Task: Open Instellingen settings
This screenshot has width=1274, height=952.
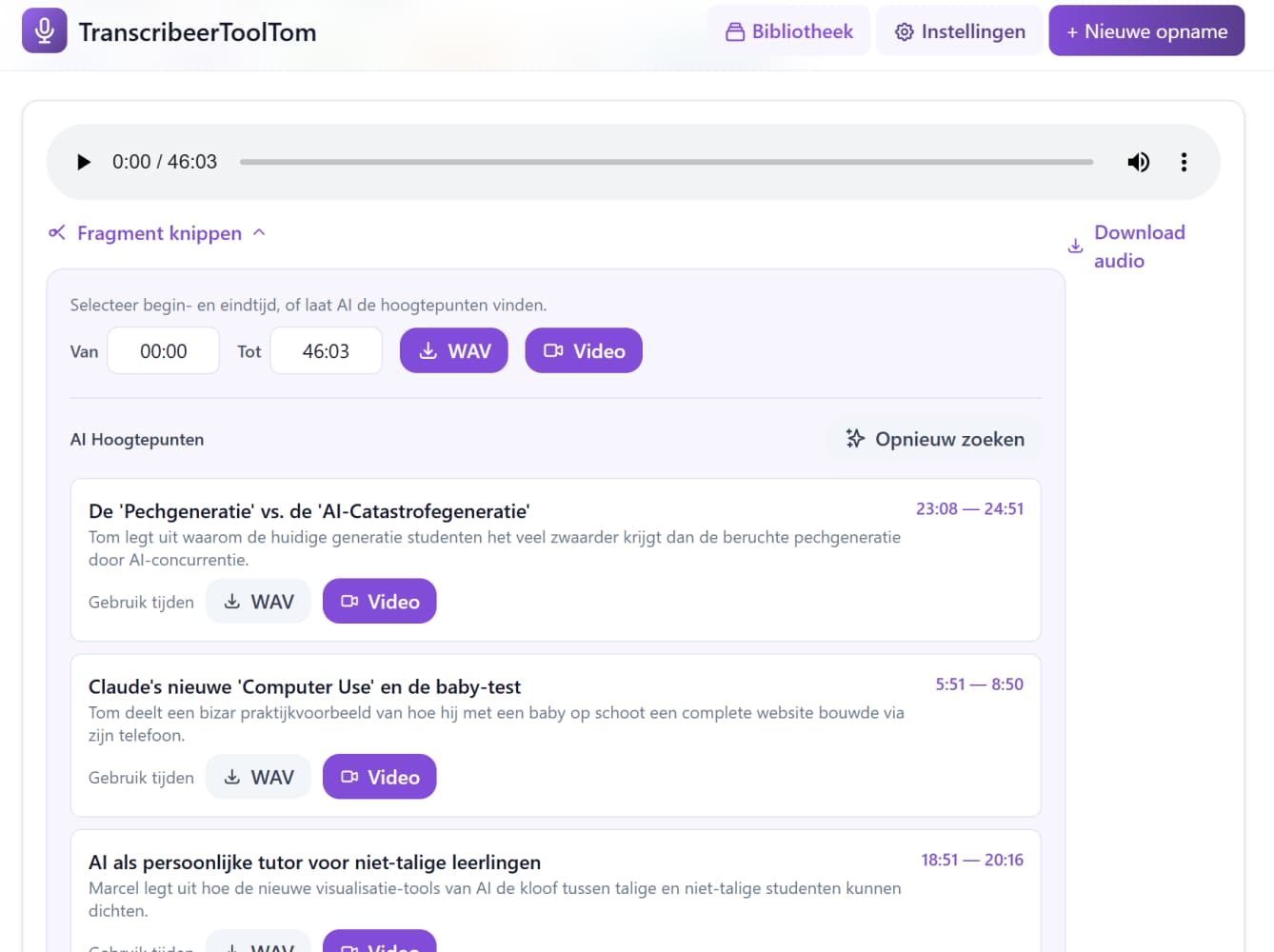Action: tap(960, 31)
